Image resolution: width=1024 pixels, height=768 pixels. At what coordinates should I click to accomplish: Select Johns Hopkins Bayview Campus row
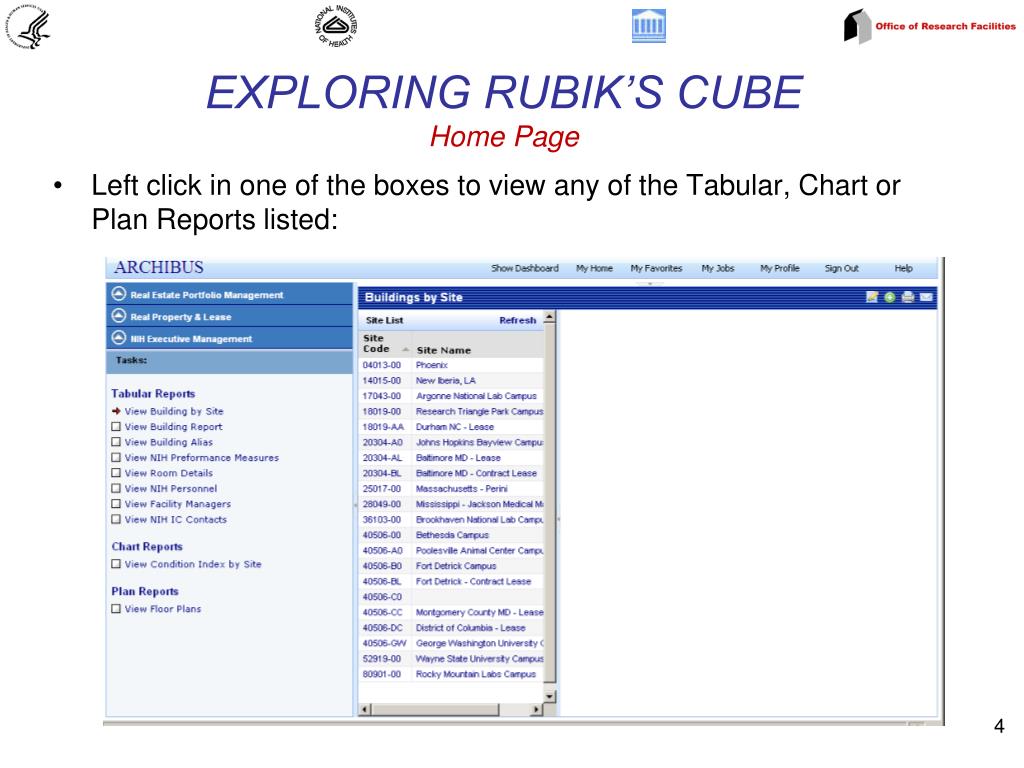pyautogui.click(x=451, y=442)
